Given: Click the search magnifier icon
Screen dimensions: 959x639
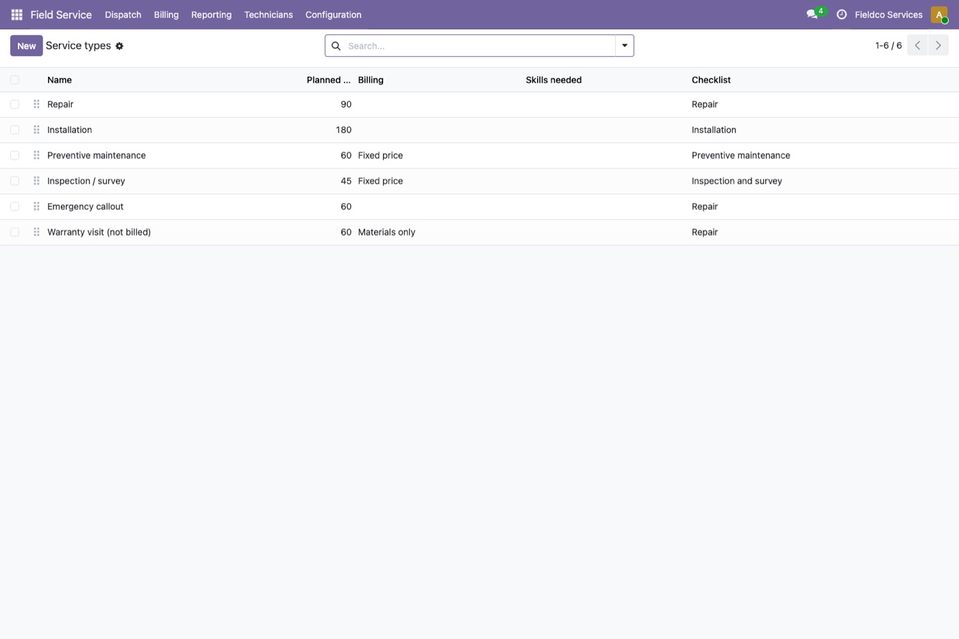Looking at the screenshot, I should click(336, 46).
